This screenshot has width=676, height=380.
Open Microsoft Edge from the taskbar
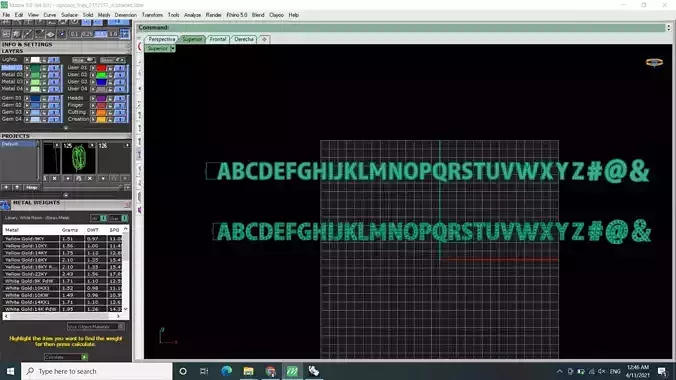(x=226, y=371)
